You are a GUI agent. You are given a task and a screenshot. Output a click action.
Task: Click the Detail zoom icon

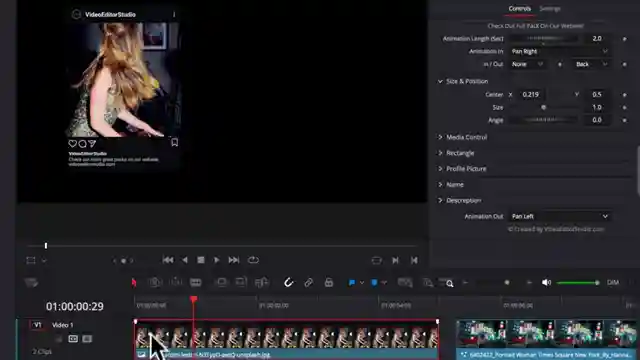[x=428, y=282]
